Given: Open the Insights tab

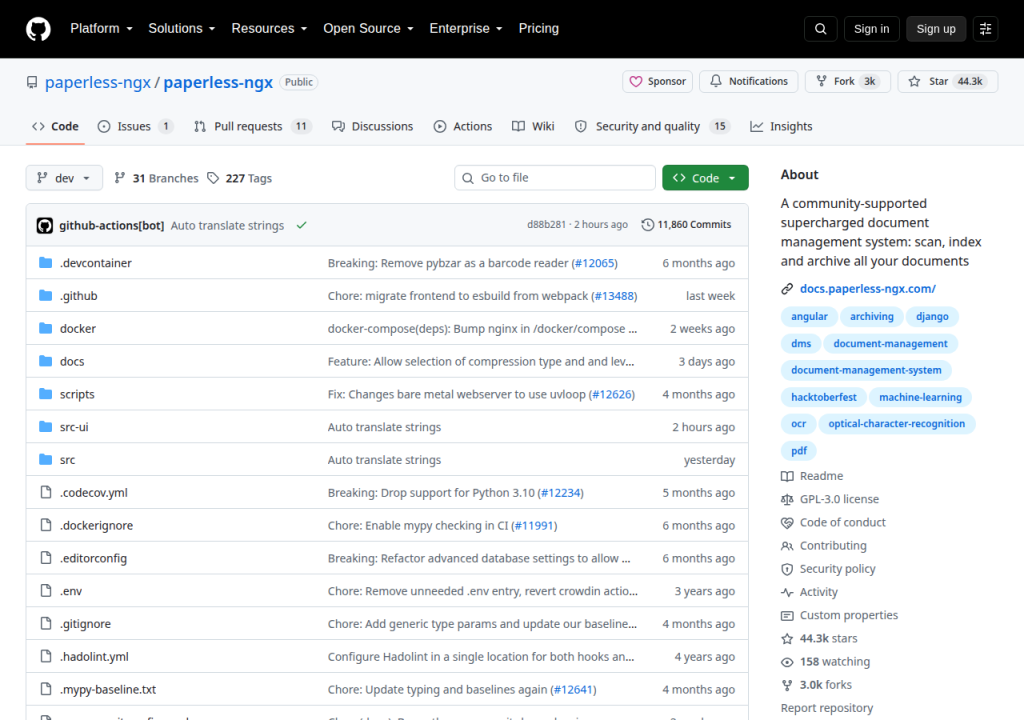Looking at the screenshot, I should [x=781, y=127].
